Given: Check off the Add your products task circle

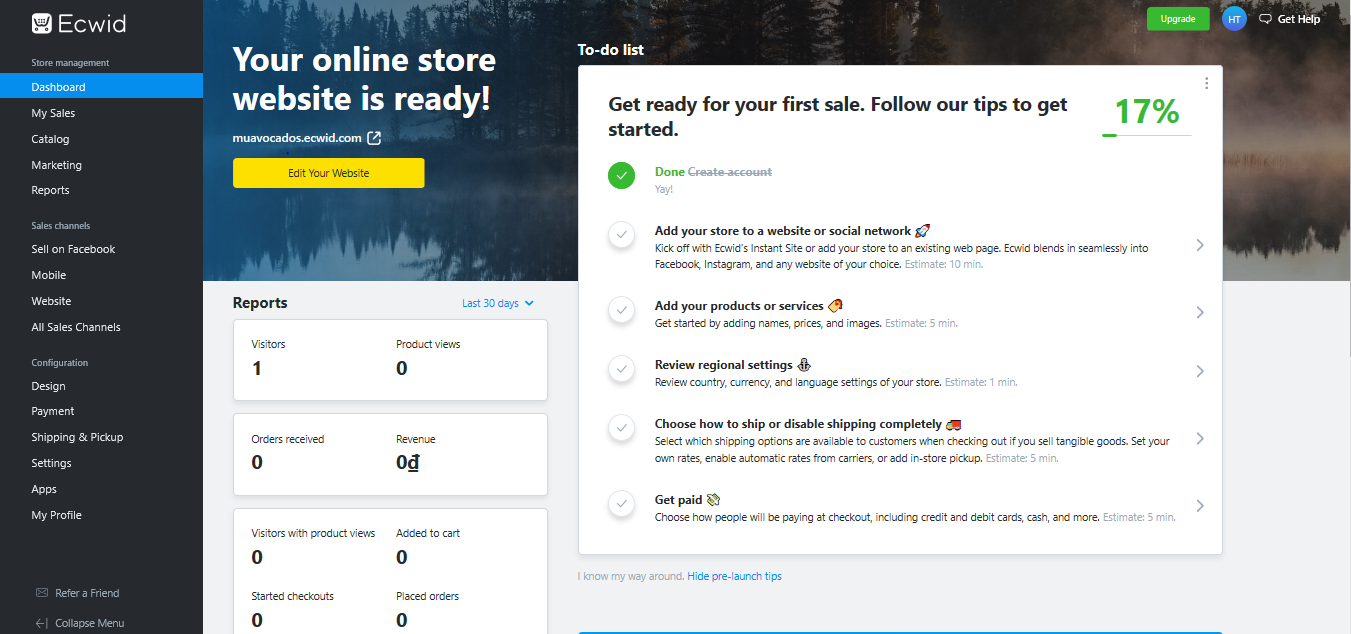Looking at the screenshot, I should coord(622,311).
